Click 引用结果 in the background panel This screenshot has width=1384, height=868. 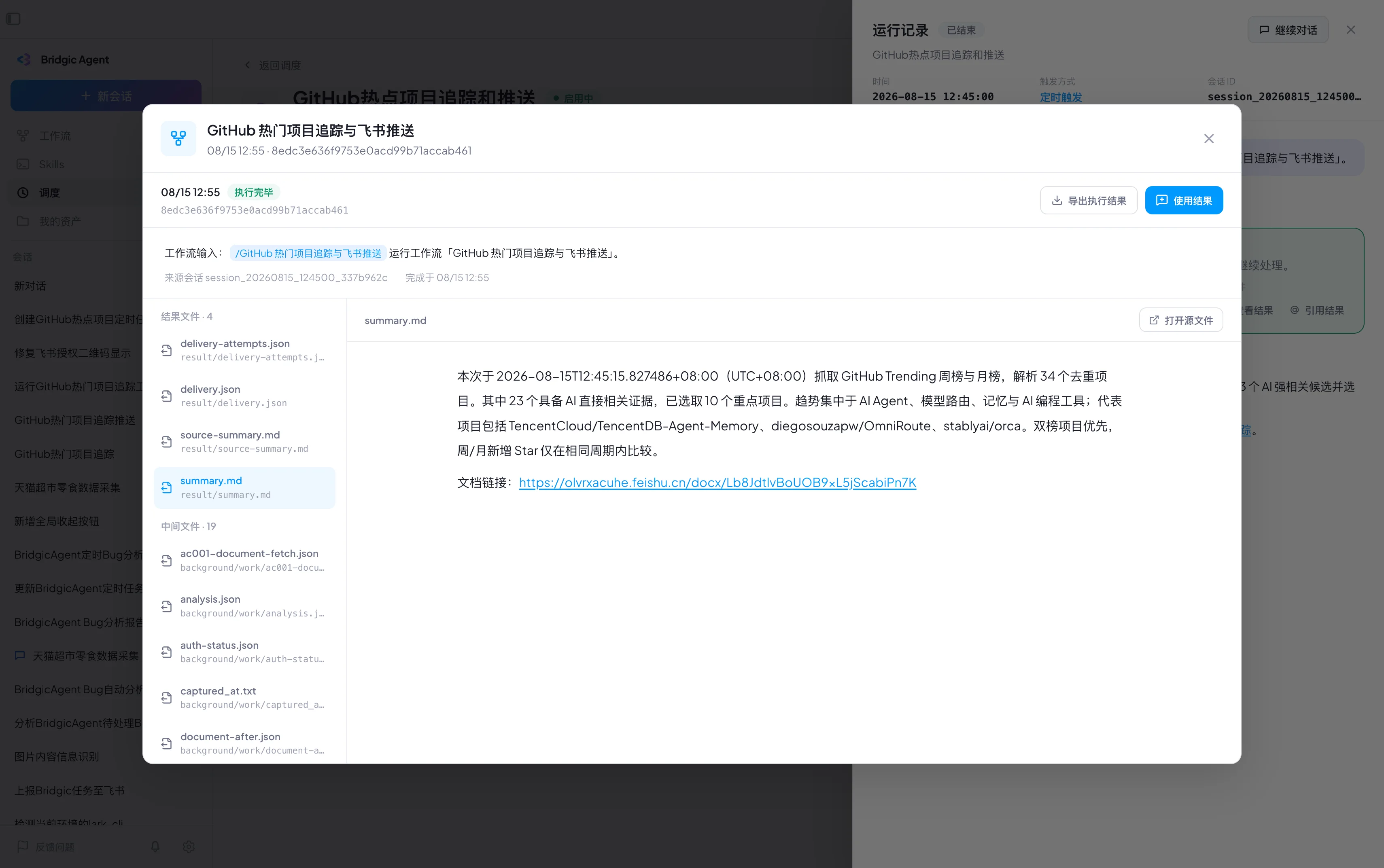tap(1317, 311)
